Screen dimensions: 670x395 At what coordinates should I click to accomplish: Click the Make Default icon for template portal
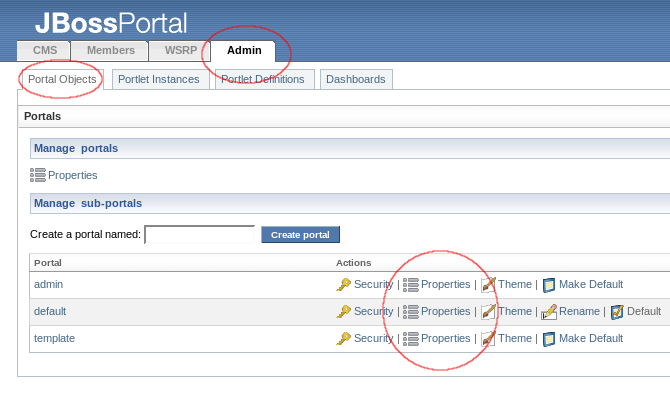click(549, 339)
